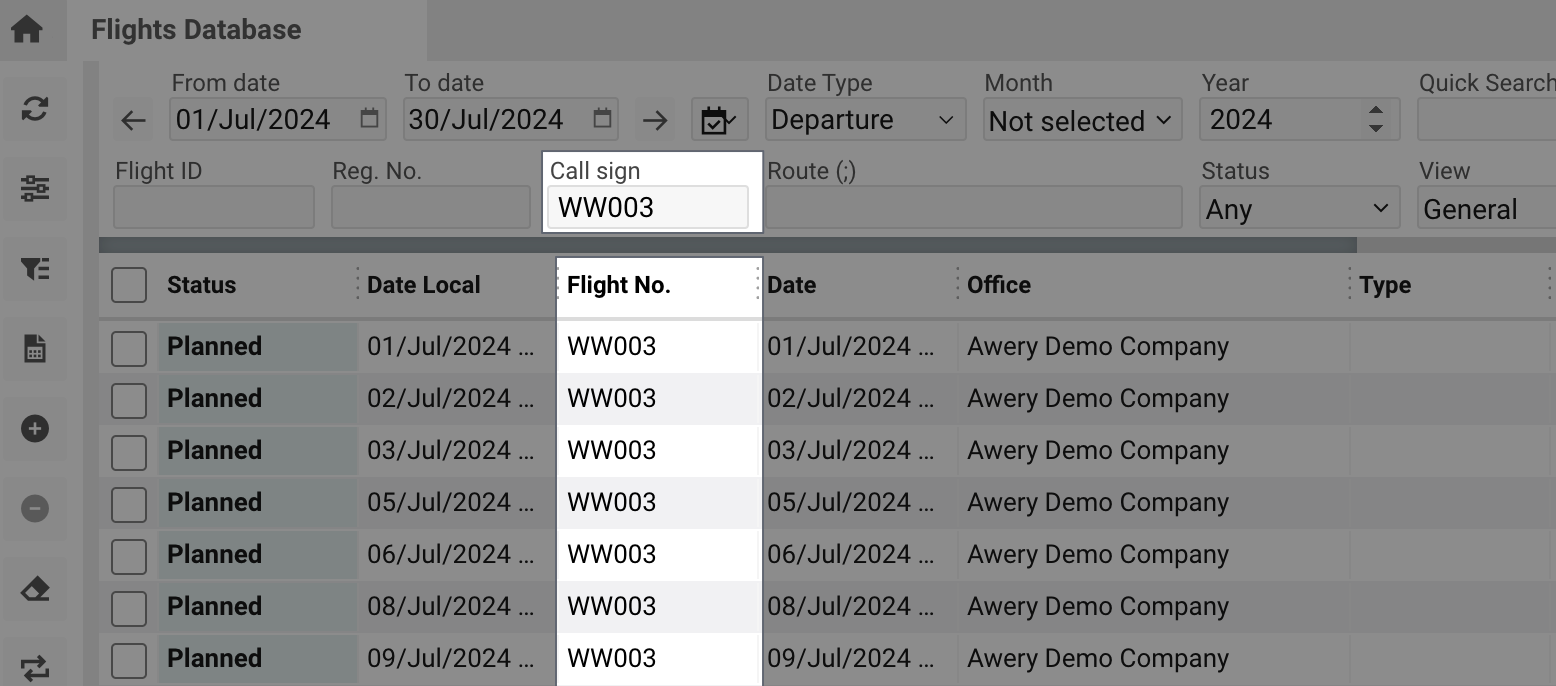Sort by the Flight No. column header
The width and height of the screenshot is (1556, 686).
tap(619, 285)
